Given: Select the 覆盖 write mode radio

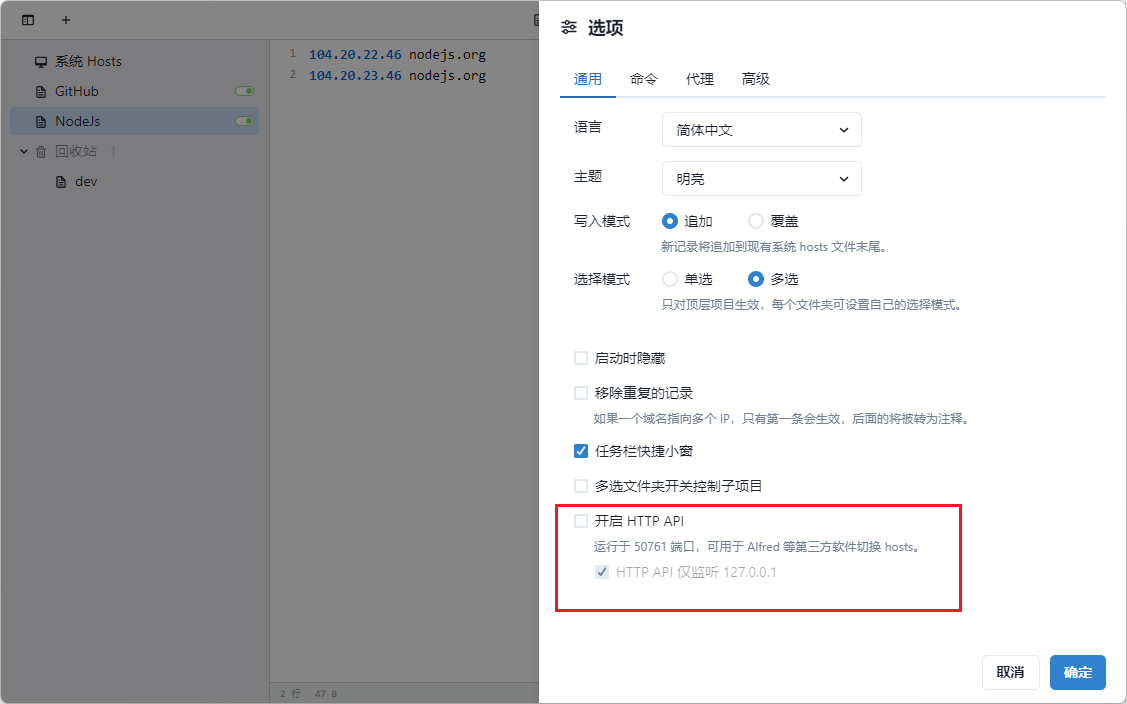Looking at the screenshot, I should pyautogui.click(x=756, y=221).
